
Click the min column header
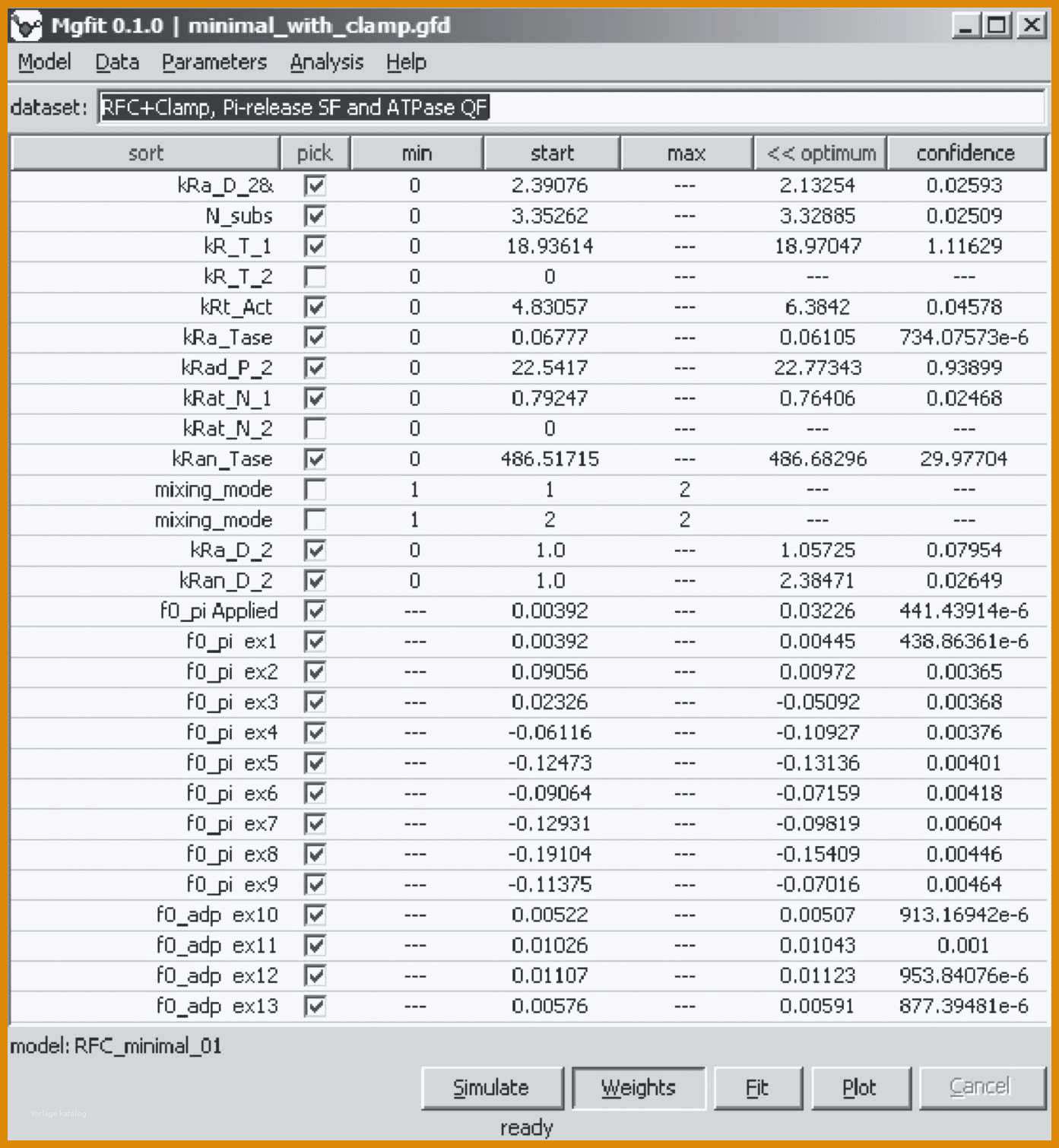(417, 154)
